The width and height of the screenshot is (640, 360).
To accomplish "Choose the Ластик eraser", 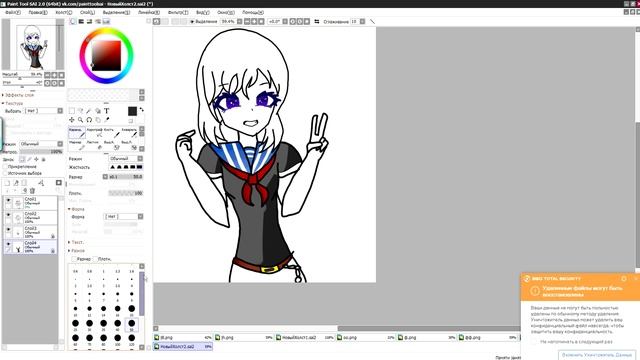I will coord(94,145).
